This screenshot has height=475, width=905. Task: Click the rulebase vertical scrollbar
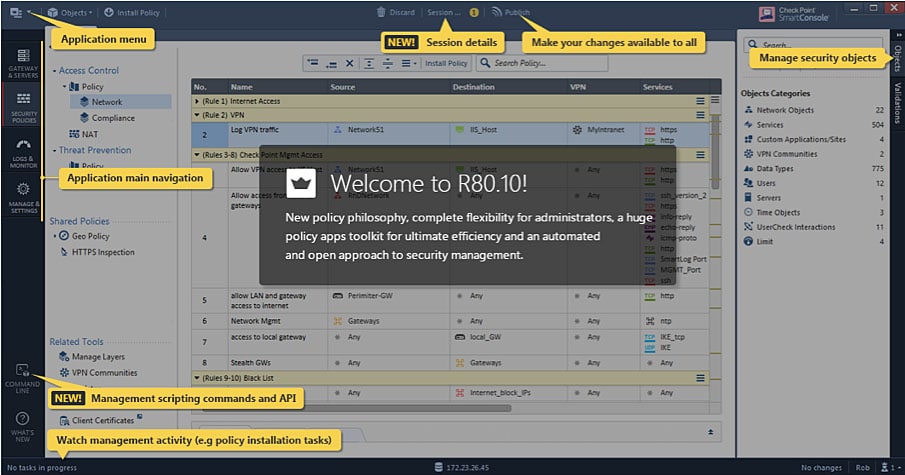(x=715, y=152)
